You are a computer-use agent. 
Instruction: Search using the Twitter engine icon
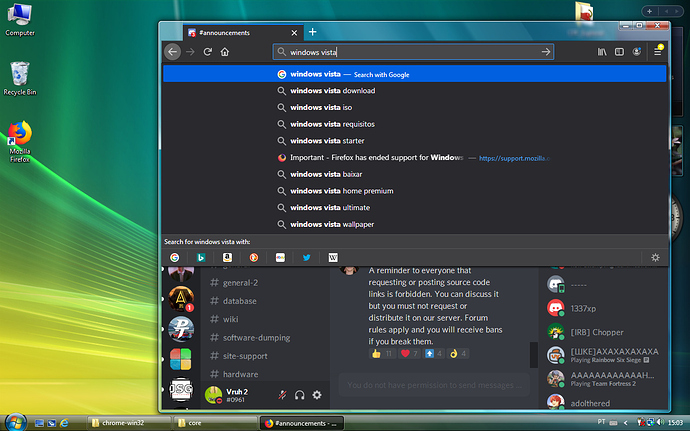[x=306, y=257]
